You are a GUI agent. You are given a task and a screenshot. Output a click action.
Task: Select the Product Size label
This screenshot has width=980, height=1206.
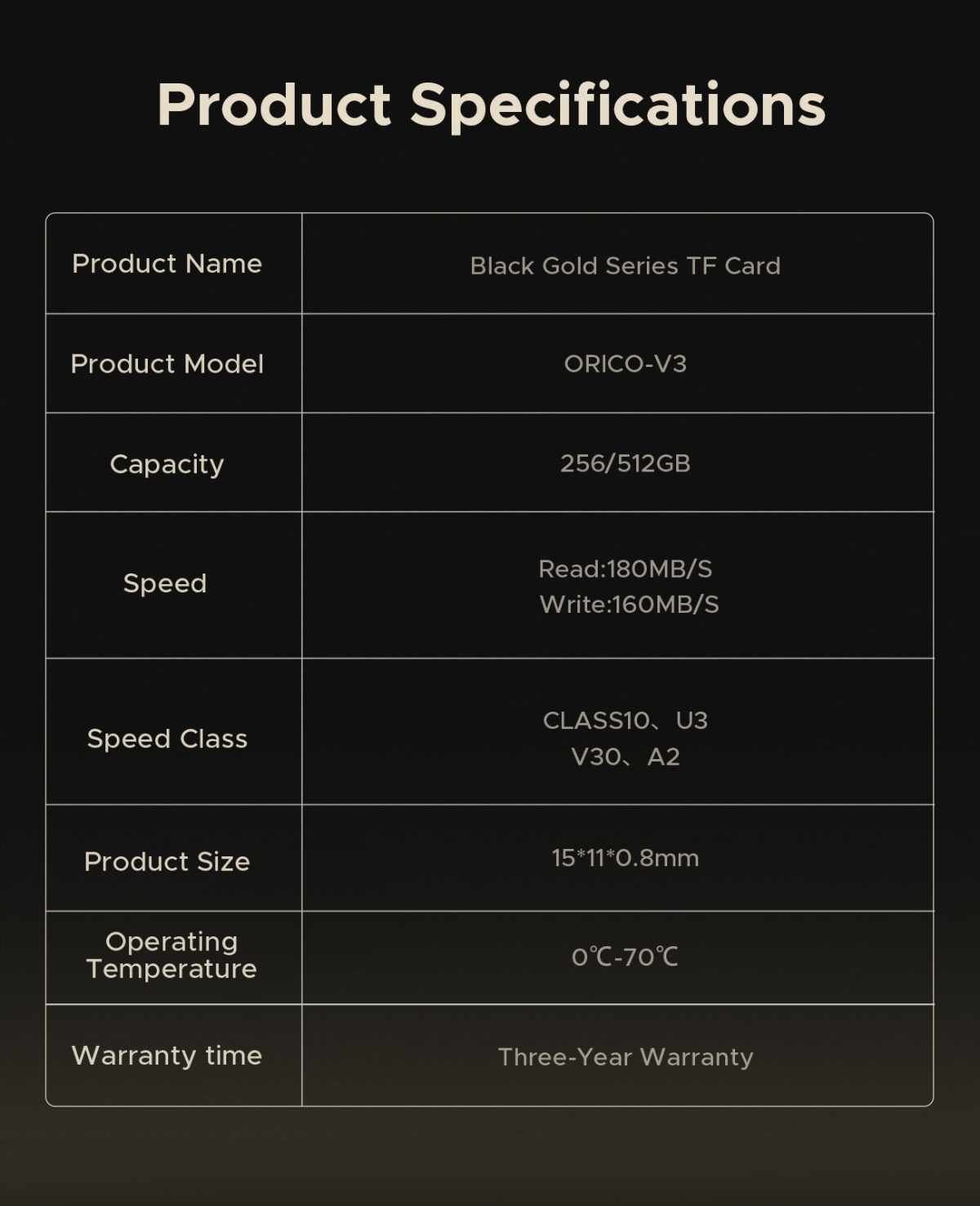pyautogui.click(x=167, y=861)
